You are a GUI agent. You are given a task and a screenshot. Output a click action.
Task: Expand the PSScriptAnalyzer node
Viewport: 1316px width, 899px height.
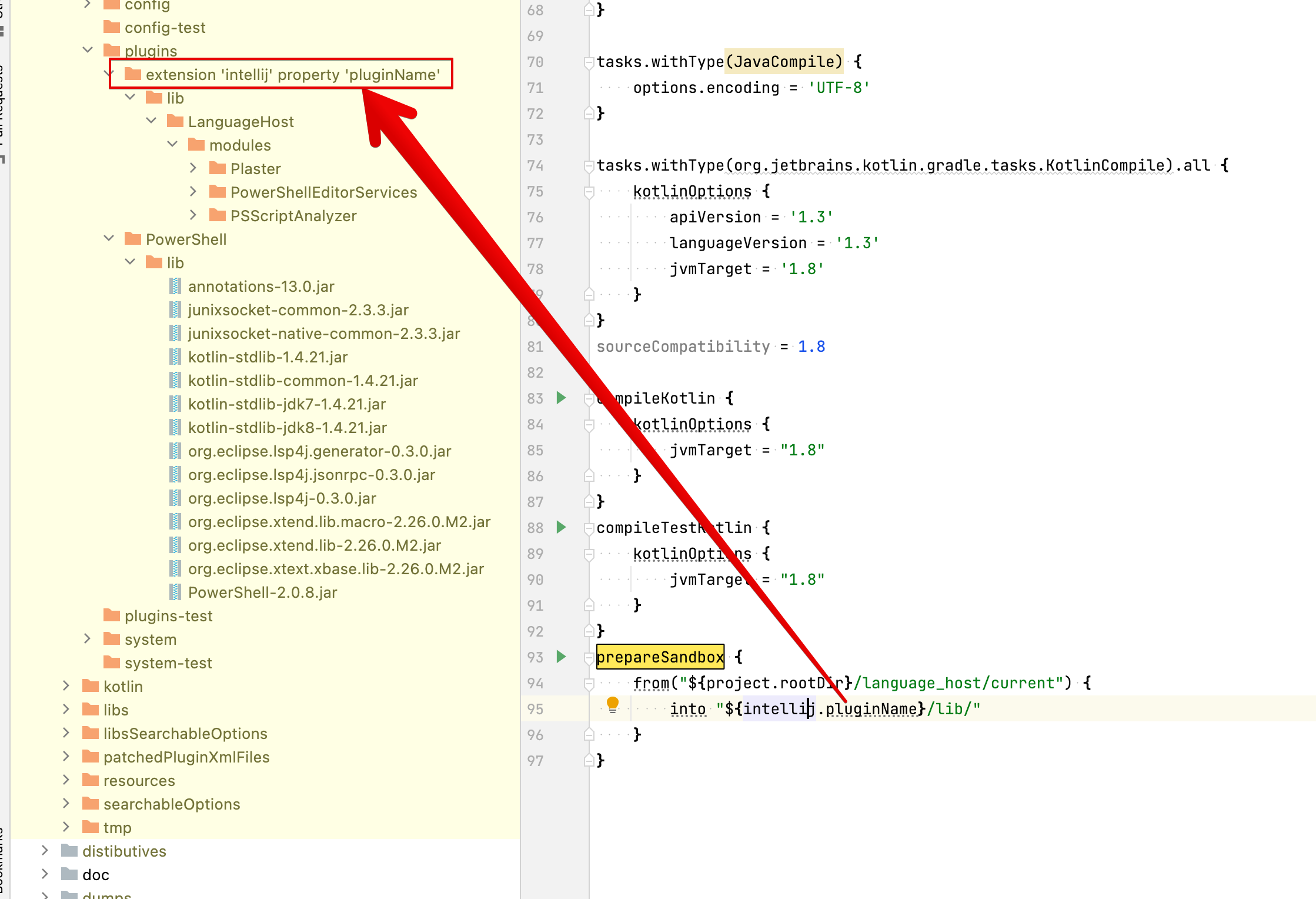tap(193, 215)
